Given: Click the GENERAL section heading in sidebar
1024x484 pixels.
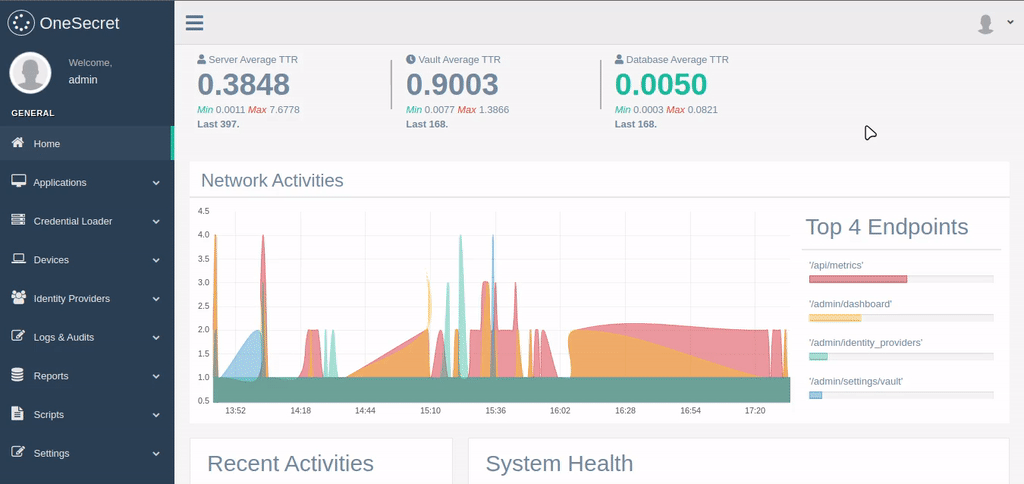Looking at the screenshot, I should point(33,113).
